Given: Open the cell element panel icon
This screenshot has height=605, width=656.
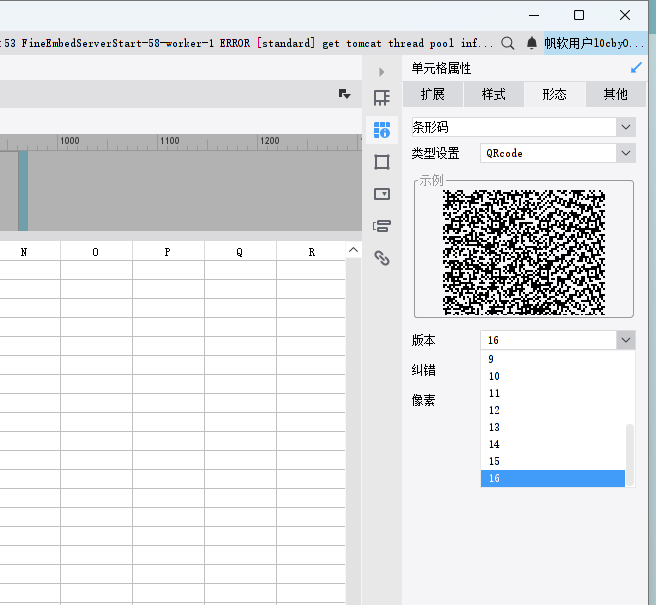Looking at the screenshot, I should point(382,98).
